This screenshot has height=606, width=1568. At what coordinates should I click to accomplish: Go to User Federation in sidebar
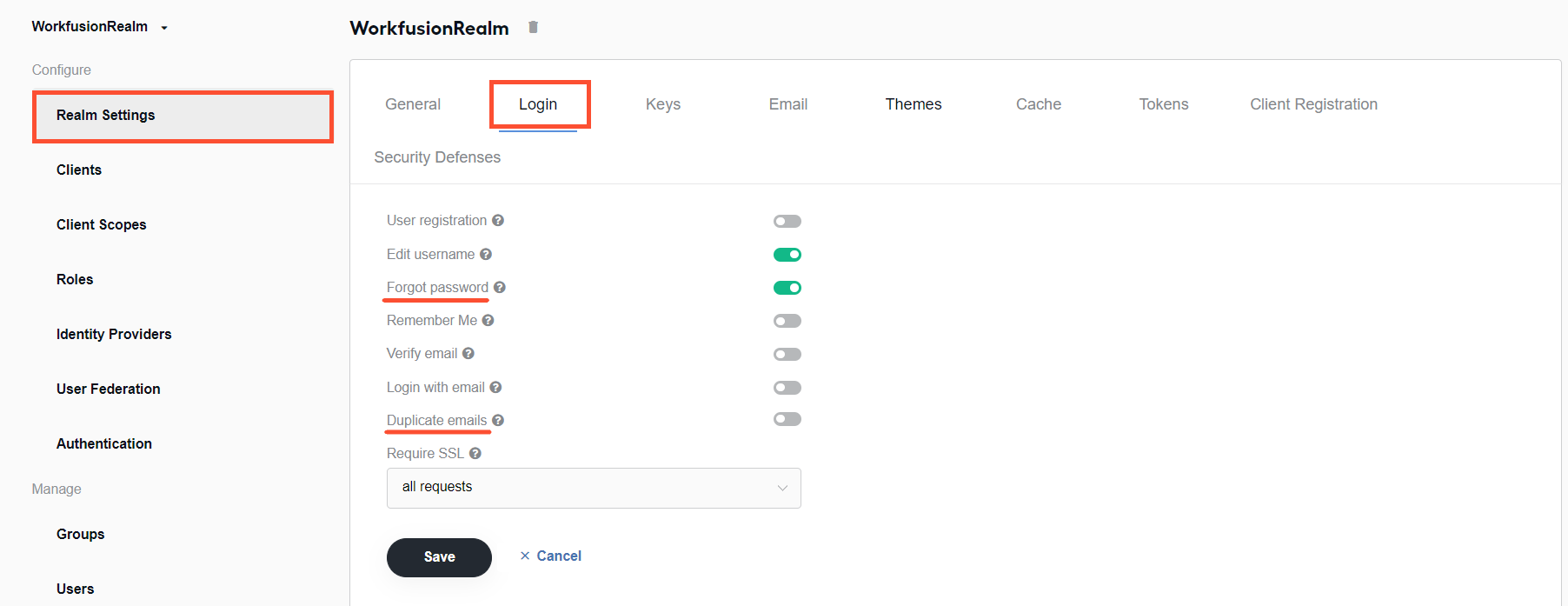pos(109,390)
